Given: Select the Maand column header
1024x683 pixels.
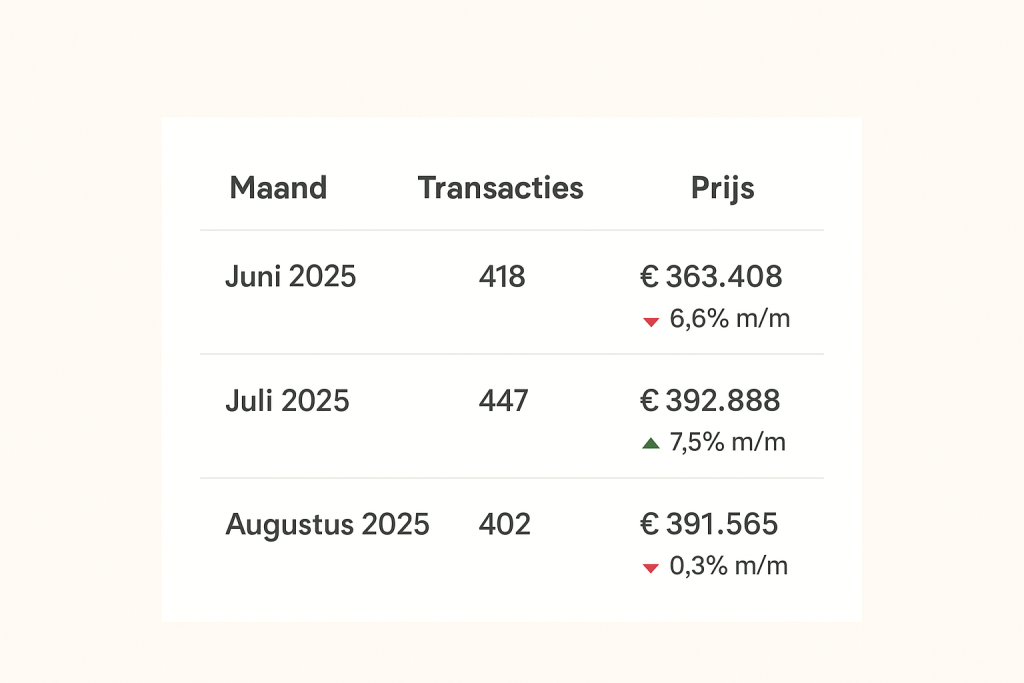Looking at the screenshot, I should pos(278,188).
